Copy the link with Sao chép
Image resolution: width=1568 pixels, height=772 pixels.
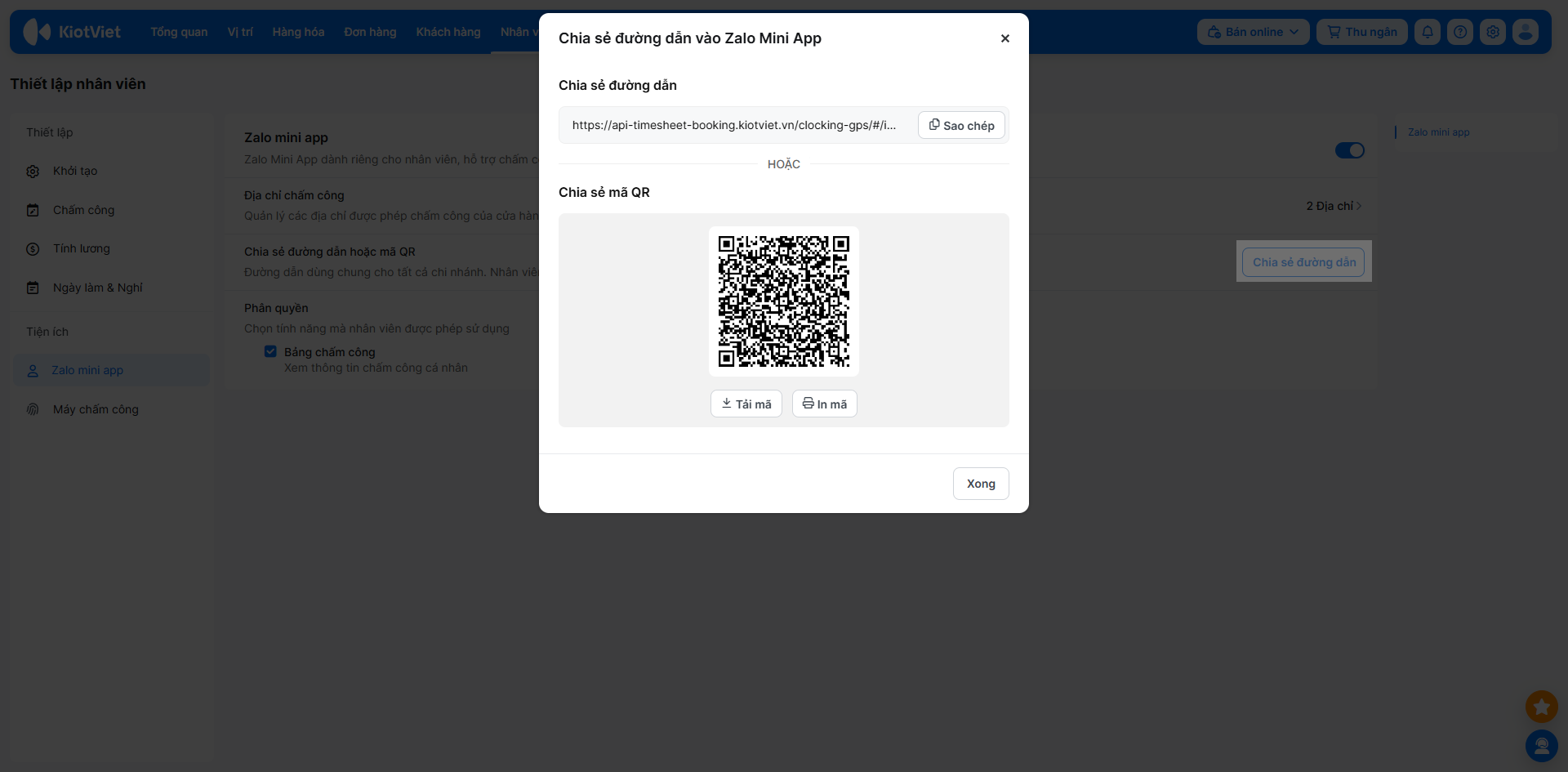(961, 125)
